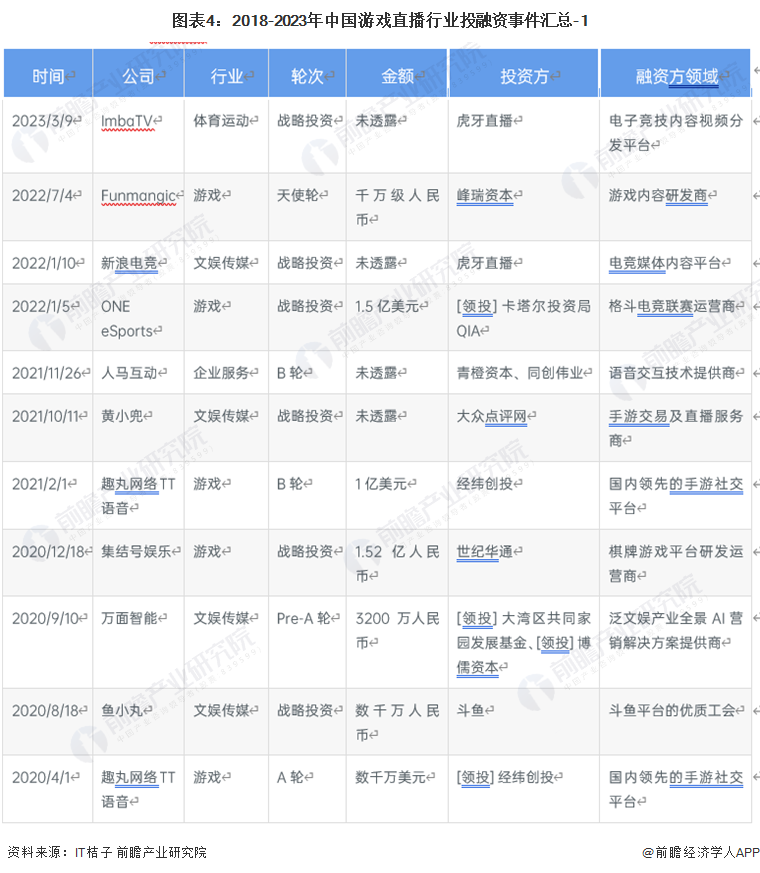Click the 公司 column header
Screen dimensions: 760x873
[139, 75]
